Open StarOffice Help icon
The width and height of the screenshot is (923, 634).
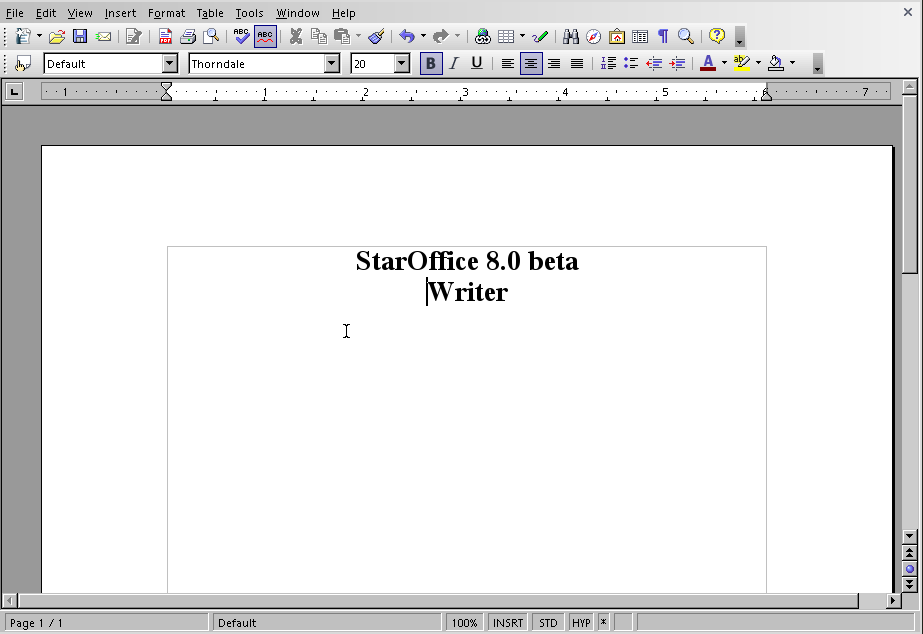click(716, 36)
